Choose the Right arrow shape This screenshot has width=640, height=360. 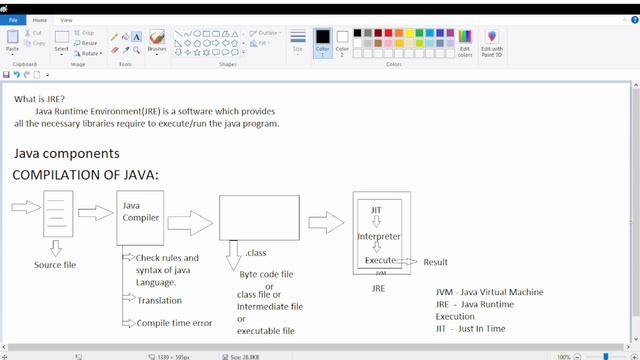tap(216, 43)
